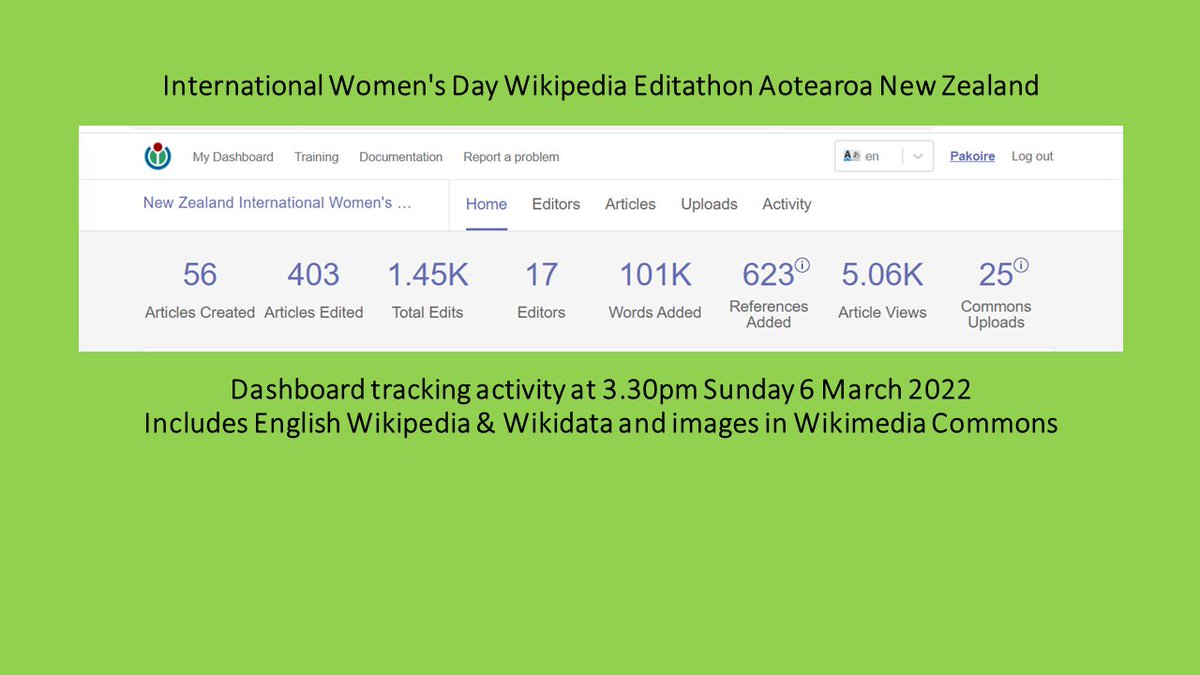Click the info icon beside 25 Commons Uploads
1200x675 pixels.
point(1020,266)
